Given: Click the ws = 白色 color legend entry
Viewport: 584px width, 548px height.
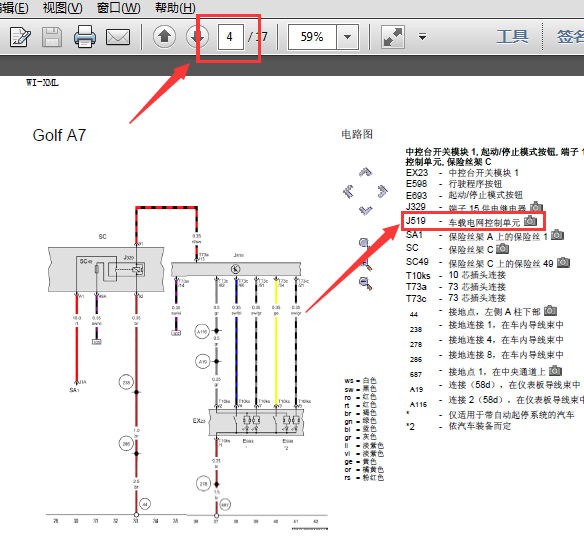Looking at the screenshot, I should tap(361, 380).
